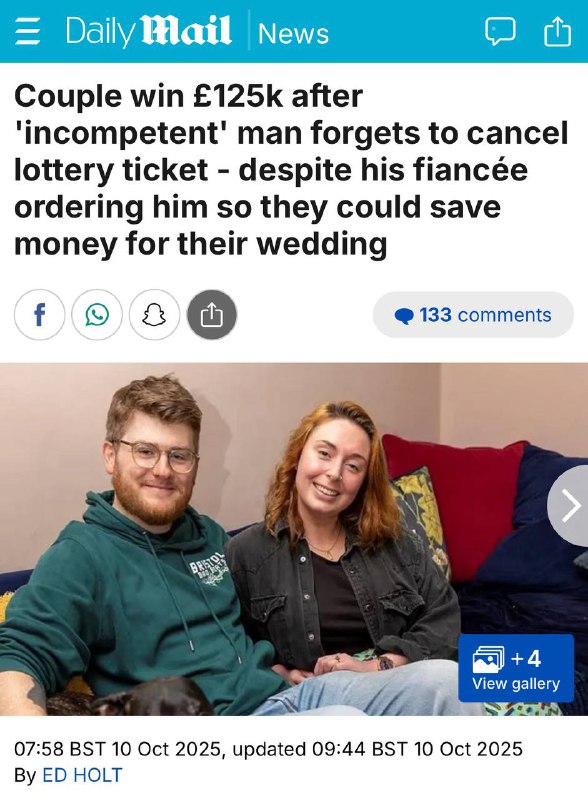
Task: Advance to the next photo with the arrow
Action: click(x=569, y=506)
